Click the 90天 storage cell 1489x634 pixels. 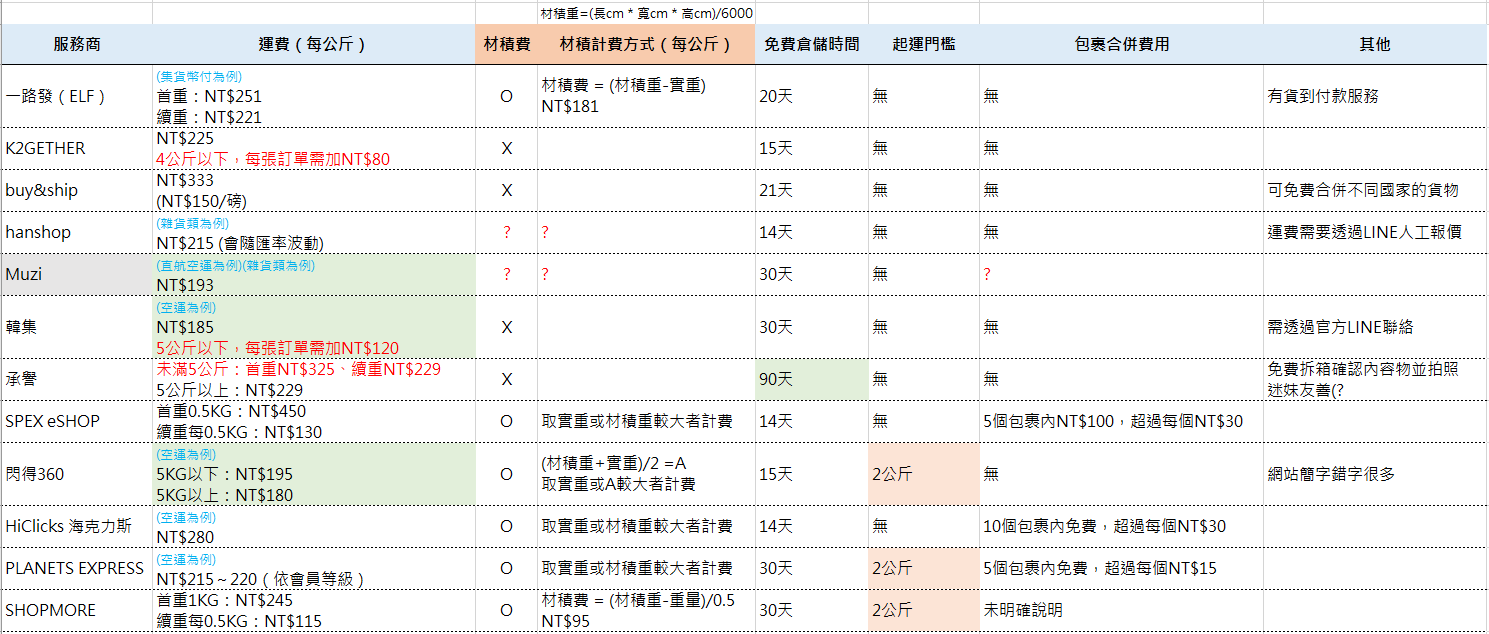812,379
